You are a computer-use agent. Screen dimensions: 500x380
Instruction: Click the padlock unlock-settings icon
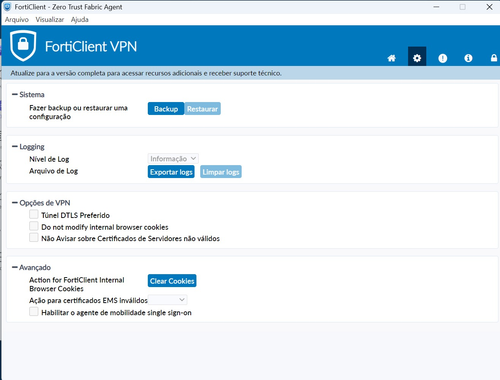point(494,58)
